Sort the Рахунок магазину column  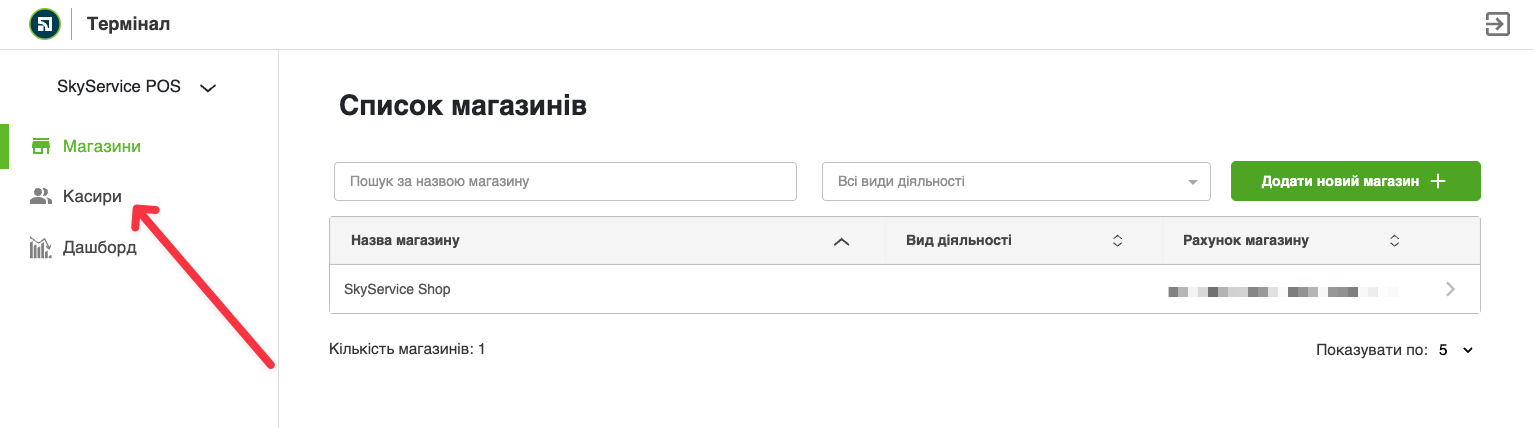click(x=1394, y=241)
